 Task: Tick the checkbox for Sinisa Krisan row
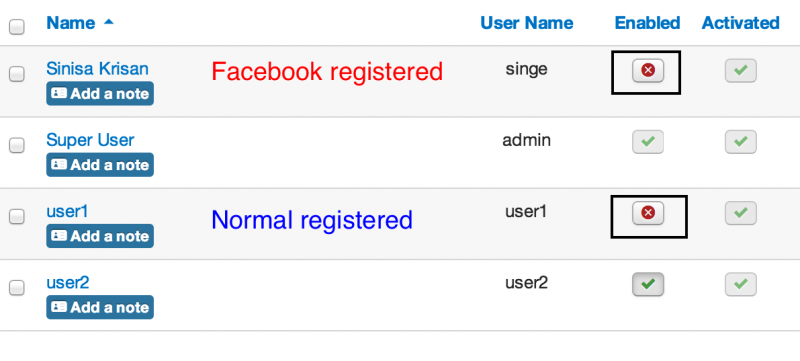pyautogui.click(x=17, y=74)
